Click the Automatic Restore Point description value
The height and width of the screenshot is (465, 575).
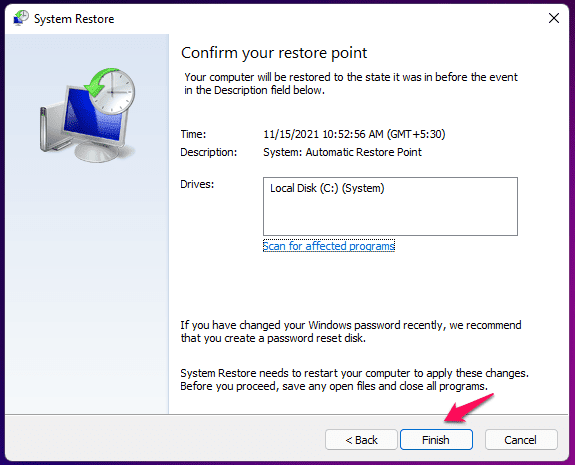(x=343, y=152)
